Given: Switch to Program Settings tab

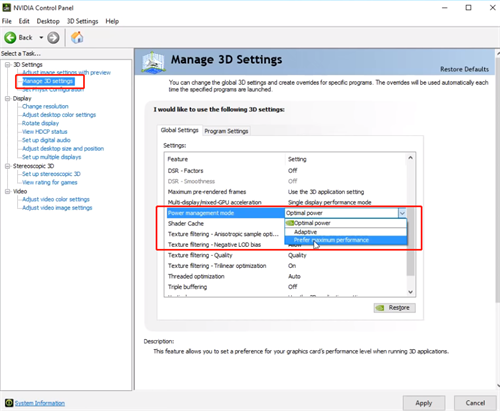Looking at the screenshot, I should point(226,131).
